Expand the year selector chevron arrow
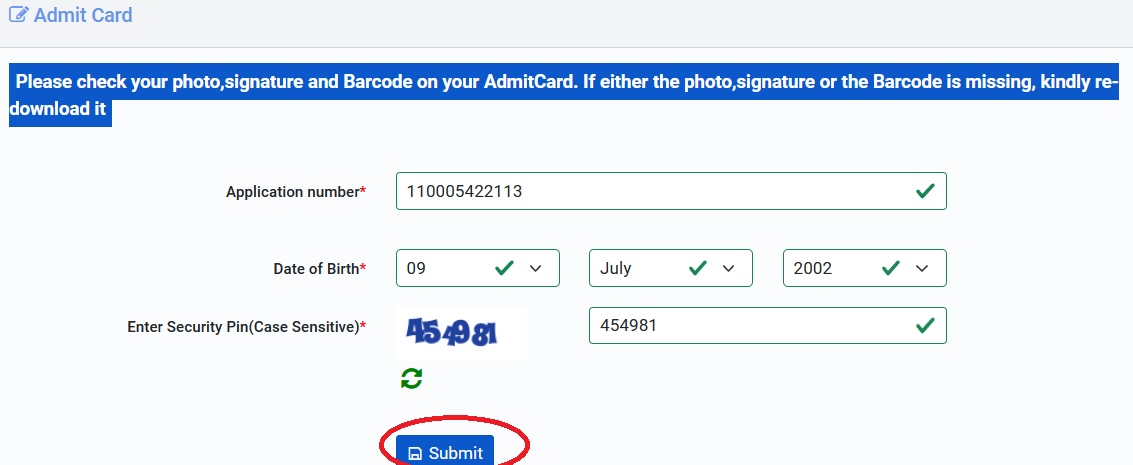1133x465 pixels. coord(922,269)
